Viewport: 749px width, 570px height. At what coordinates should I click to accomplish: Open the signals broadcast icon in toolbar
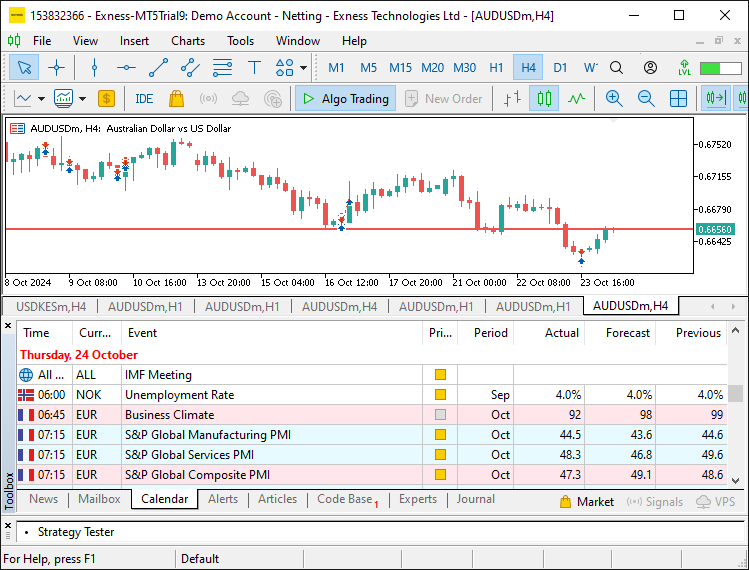(208, 99)
